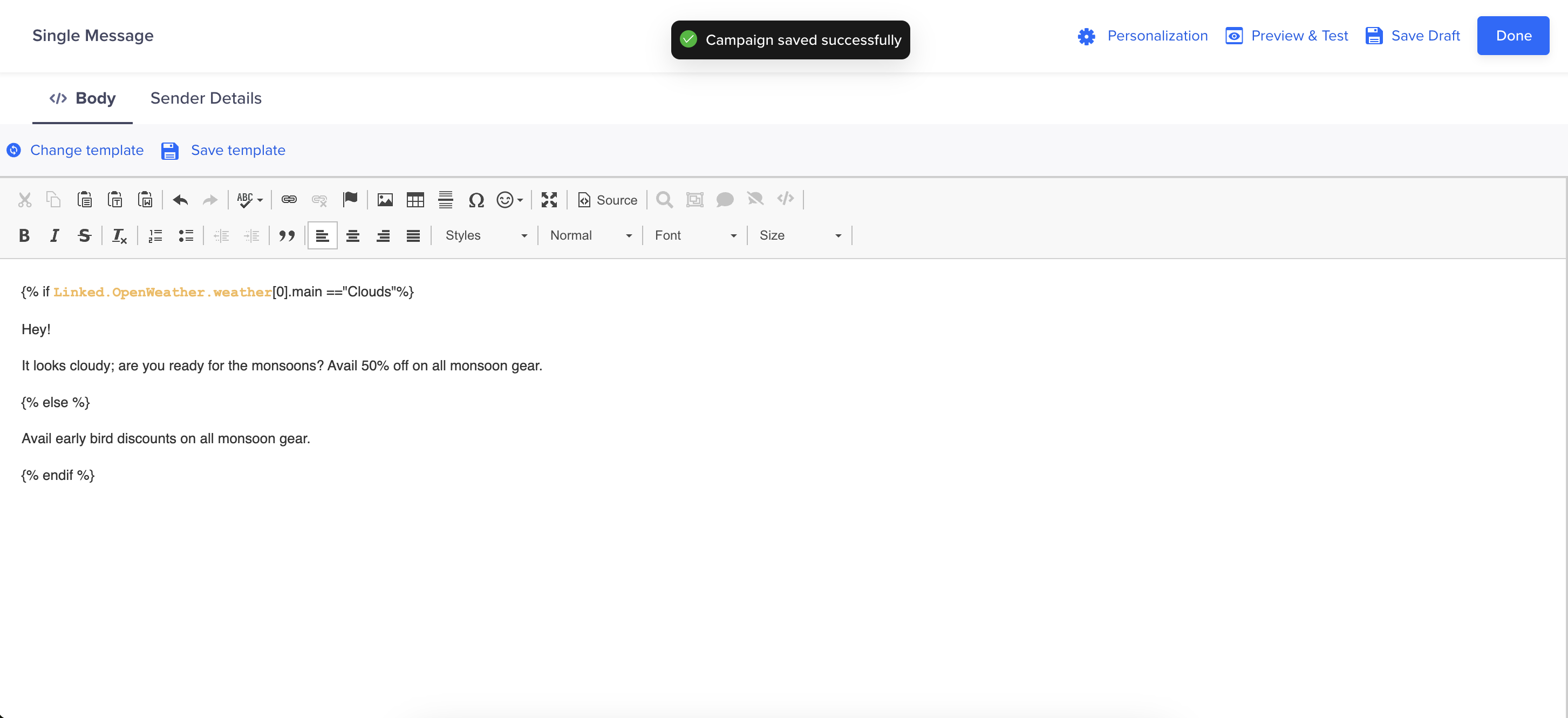This screenshot has width=1568, height=718.
Task: Toggle block quote formatting
Action: [x=287, y=236]
